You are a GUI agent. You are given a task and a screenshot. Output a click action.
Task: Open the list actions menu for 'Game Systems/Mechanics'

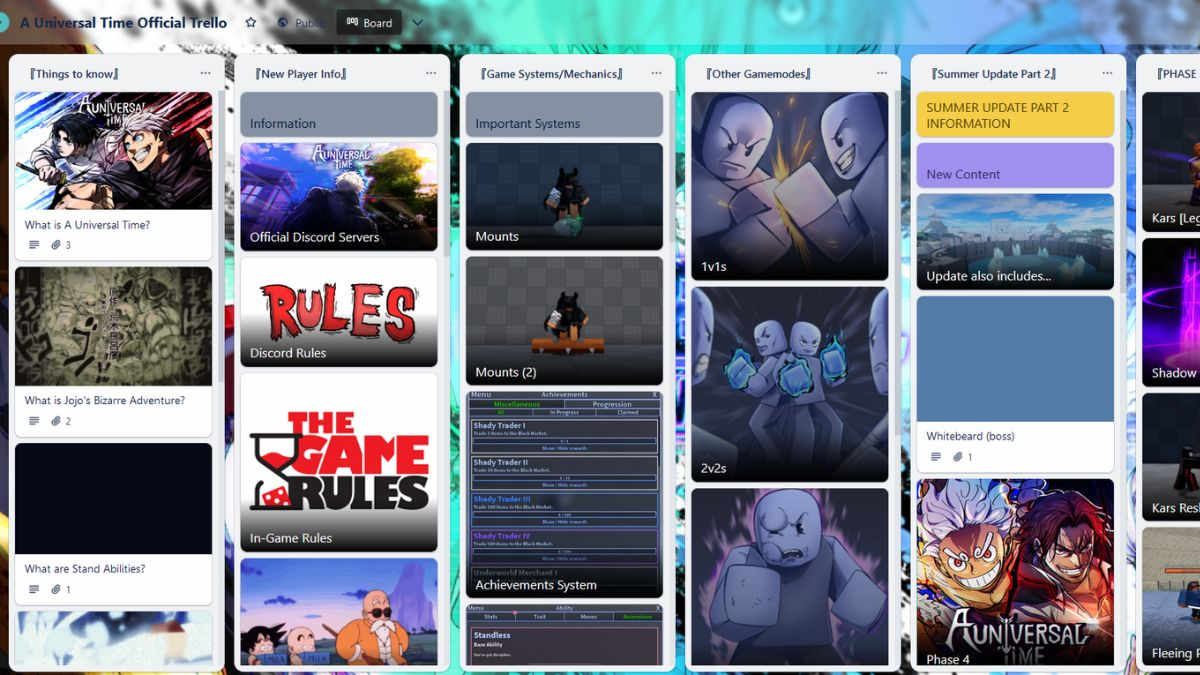point(656,72)
